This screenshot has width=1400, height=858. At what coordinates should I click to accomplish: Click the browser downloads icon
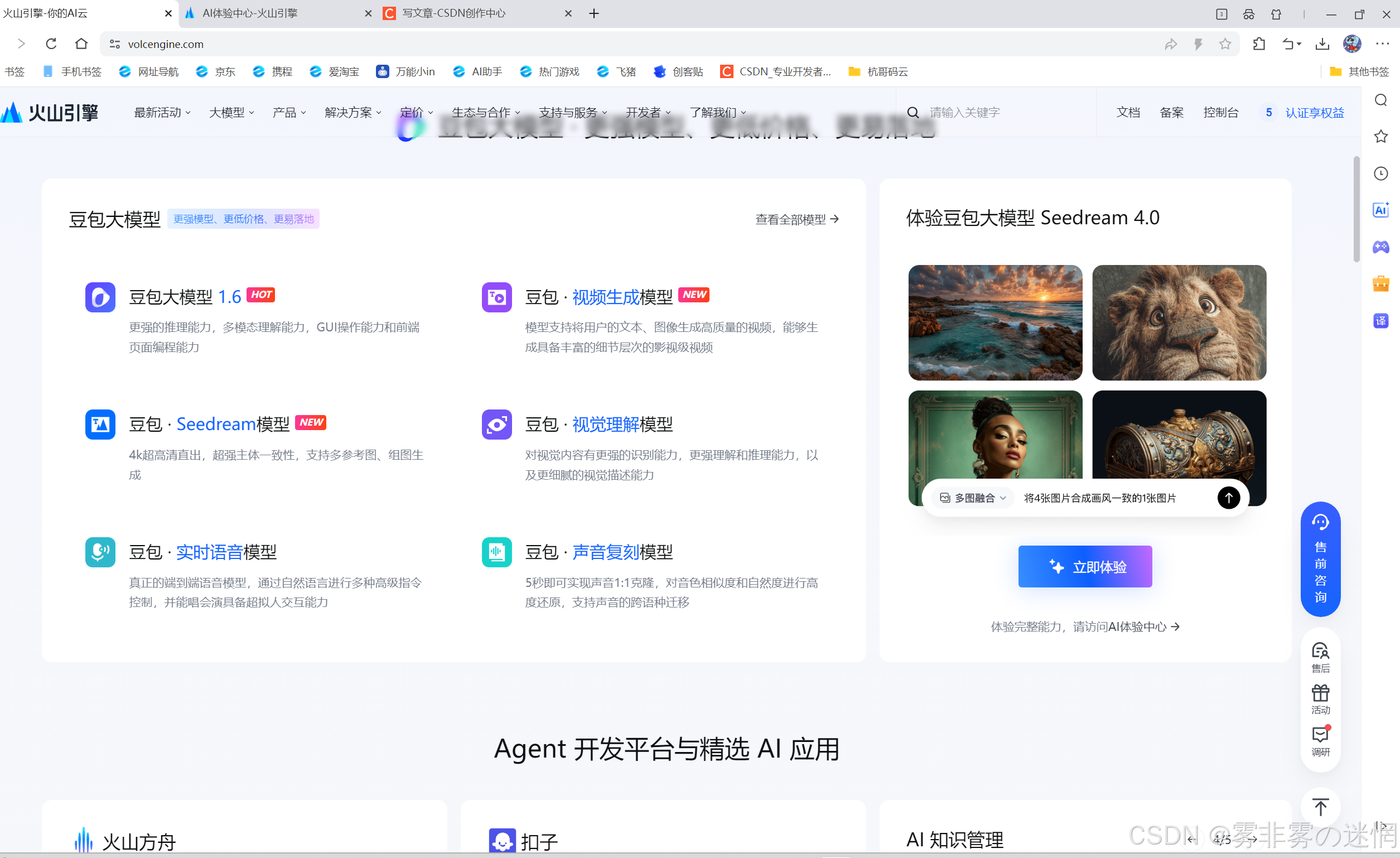1322,44
